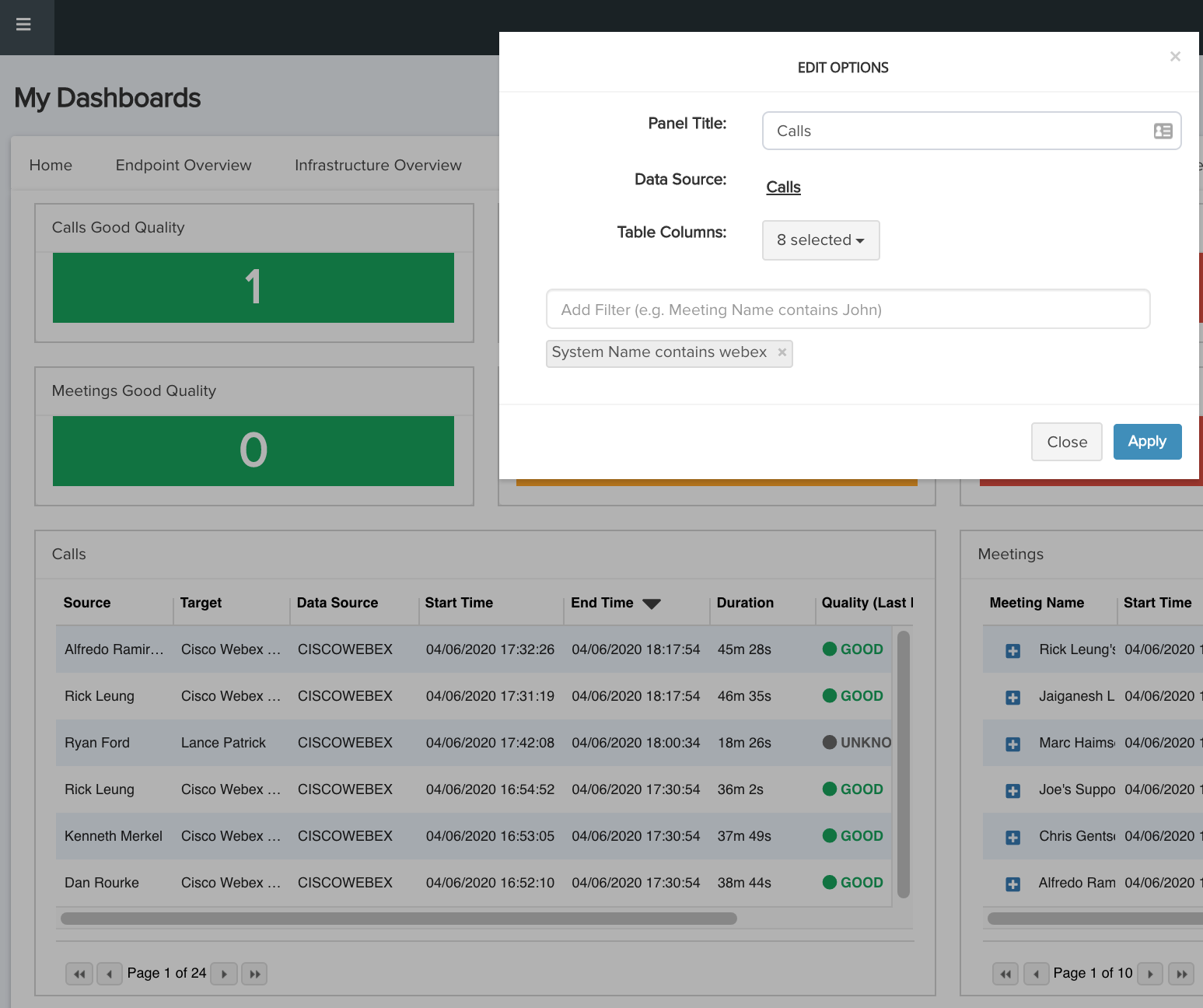Expand the Chris Gents meeting row
Image resolution: width=1203 pixels, height=1008 pixels.
1012,838
